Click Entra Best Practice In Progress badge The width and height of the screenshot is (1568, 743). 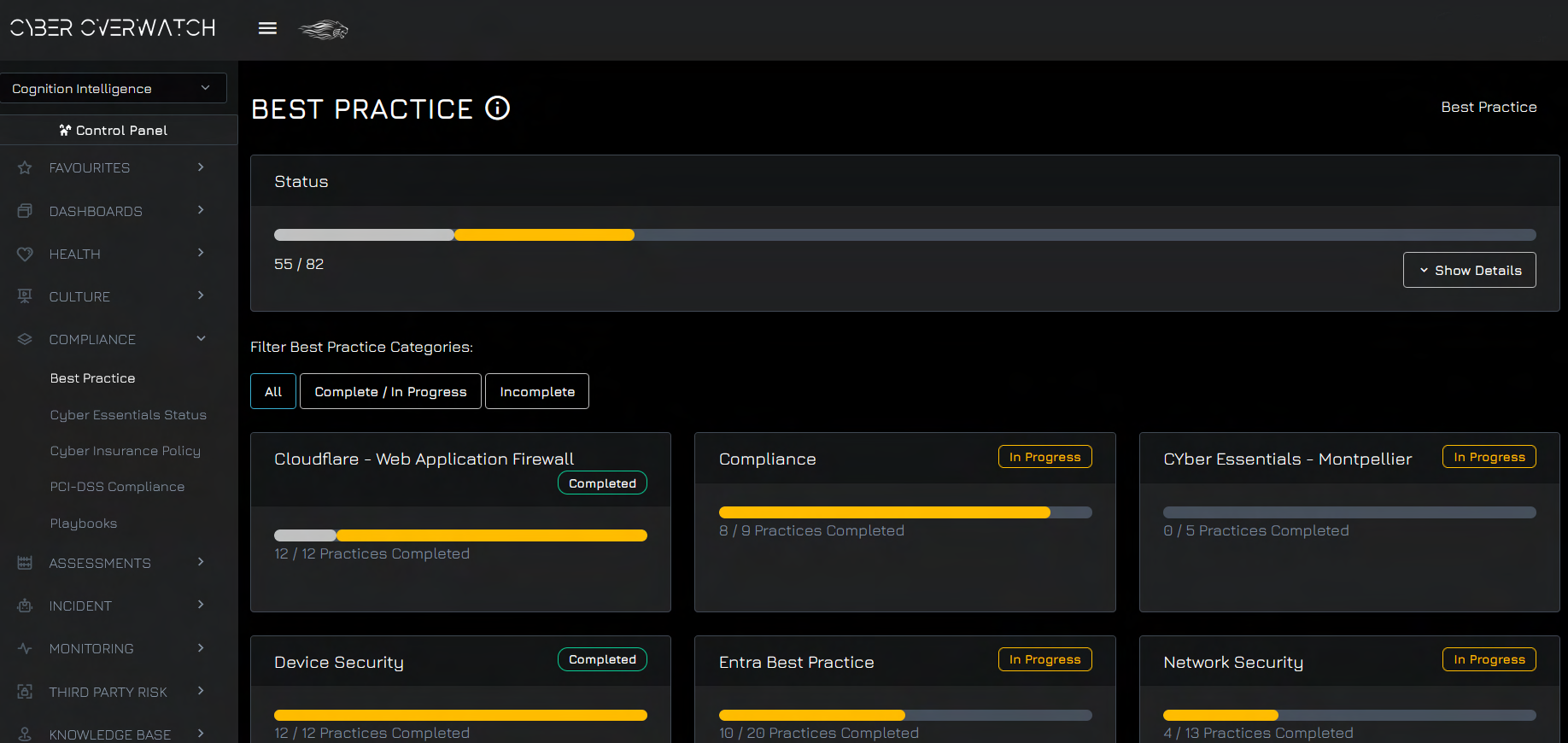click(1044, 659)
